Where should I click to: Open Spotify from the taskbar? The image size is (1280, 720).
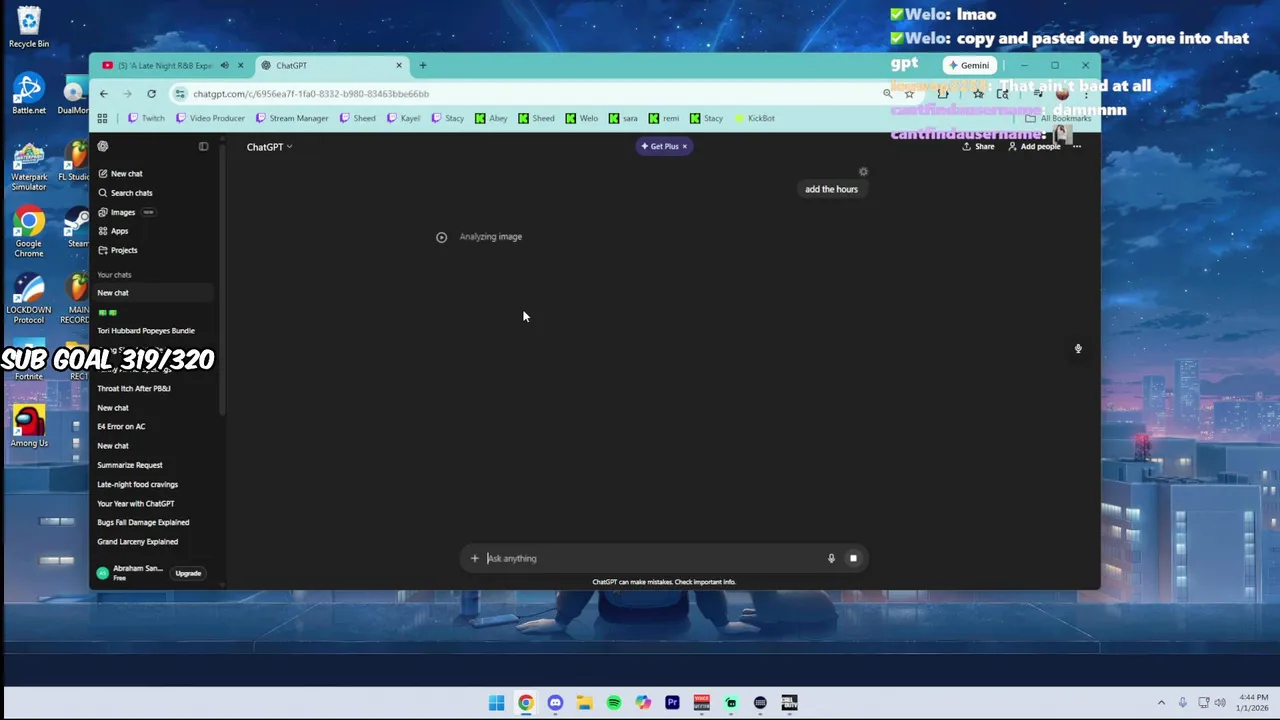pos(614,703)
